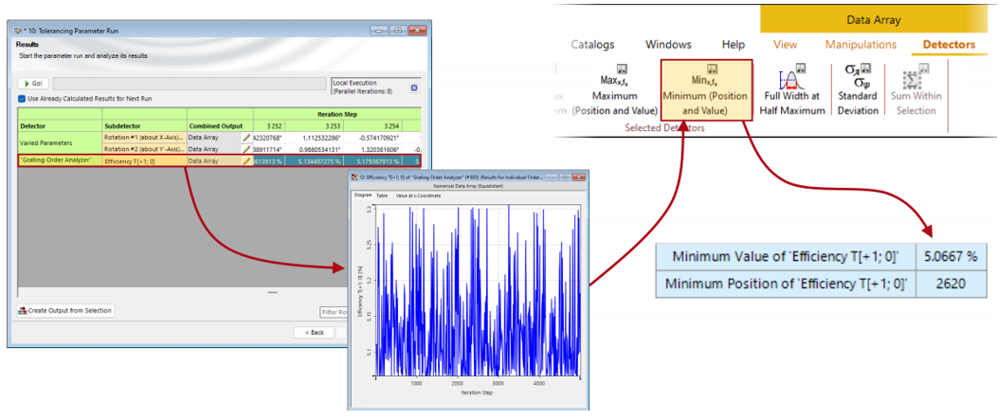
Task: Click the Rotation #1 (about X-Axis) subdetector cell
Action: [144, 136]
